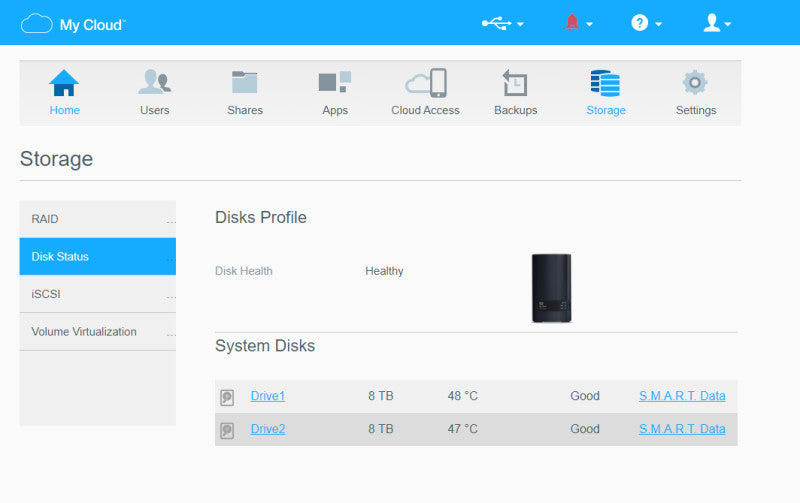Image resolution: width=800 pixels, height=503 pixels.
Task: Click the Drive1 link
Action: click(x=268, y=396)
